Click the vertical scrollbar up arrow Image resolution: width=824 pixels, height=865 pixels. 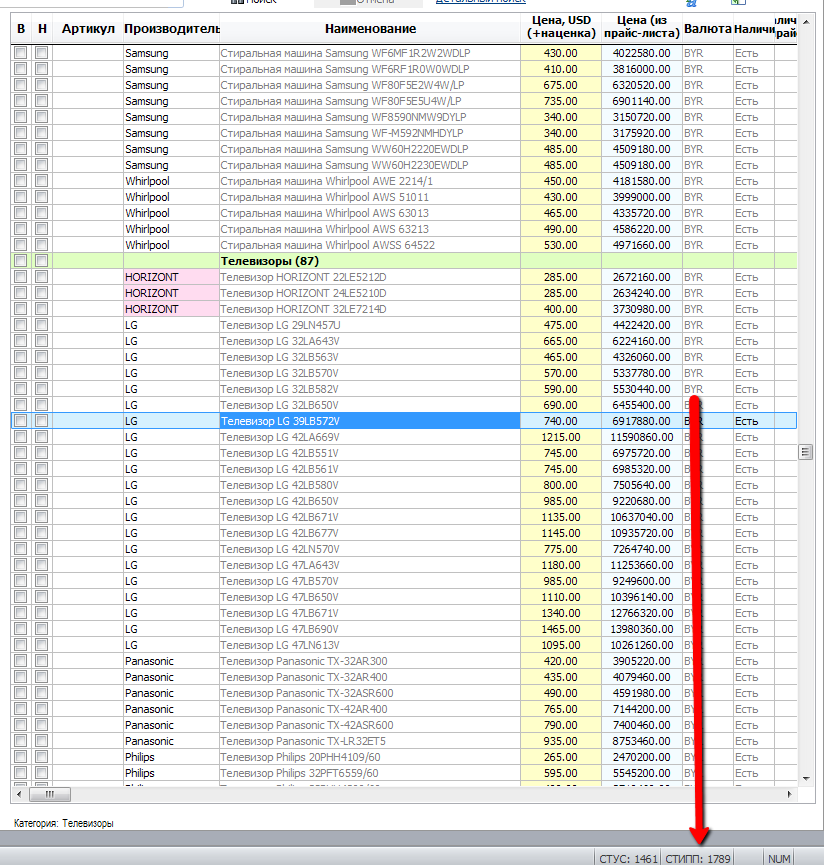coord(806,22)
